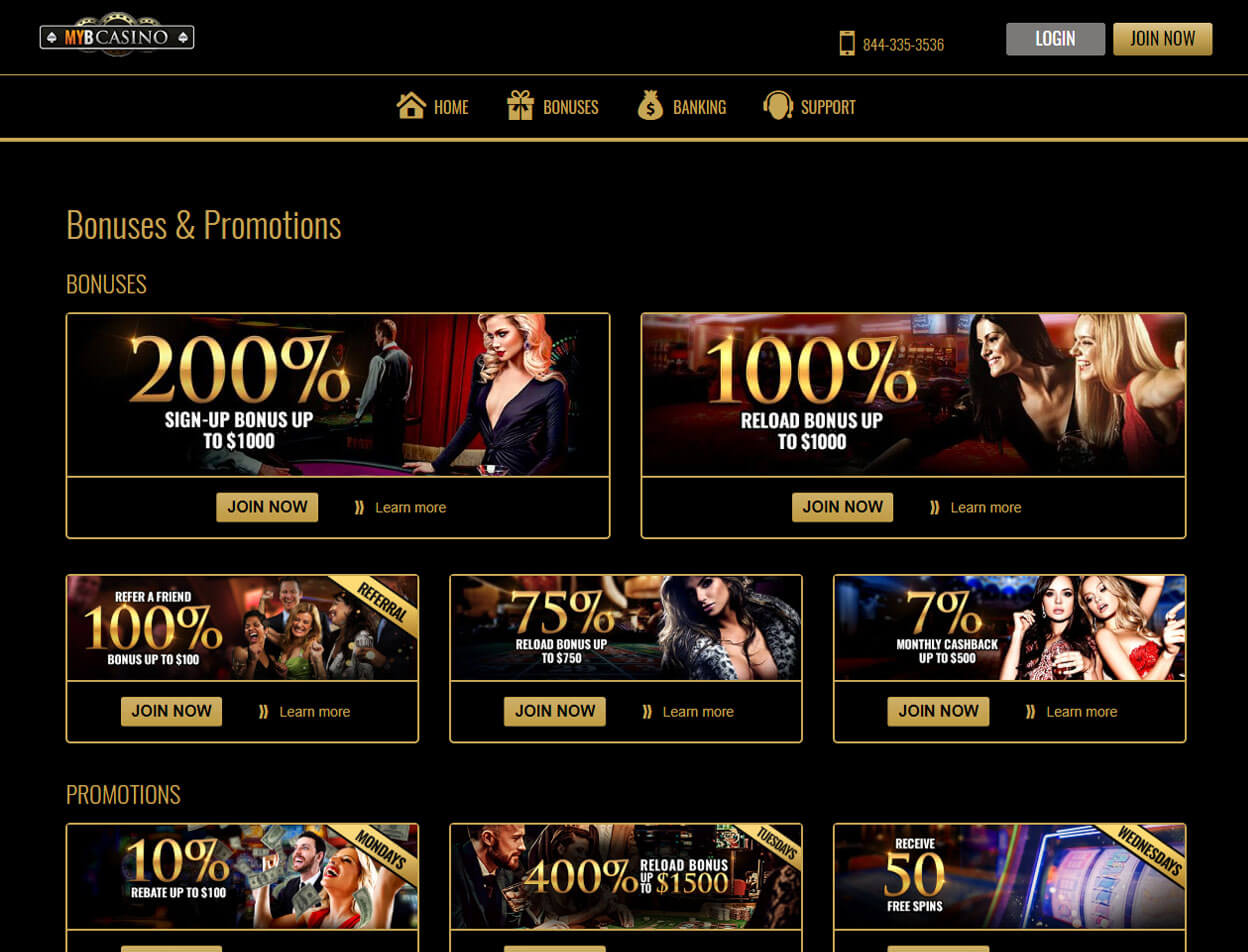Click the MYB Casino logo
The width and height of the screenshot is (1248, 952).
[117, 36]
